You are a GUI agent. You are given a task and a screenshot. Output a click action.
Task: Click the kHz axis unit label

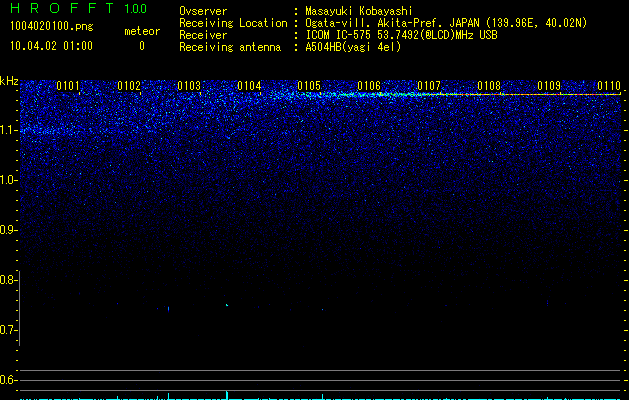(x=9, y=81)
